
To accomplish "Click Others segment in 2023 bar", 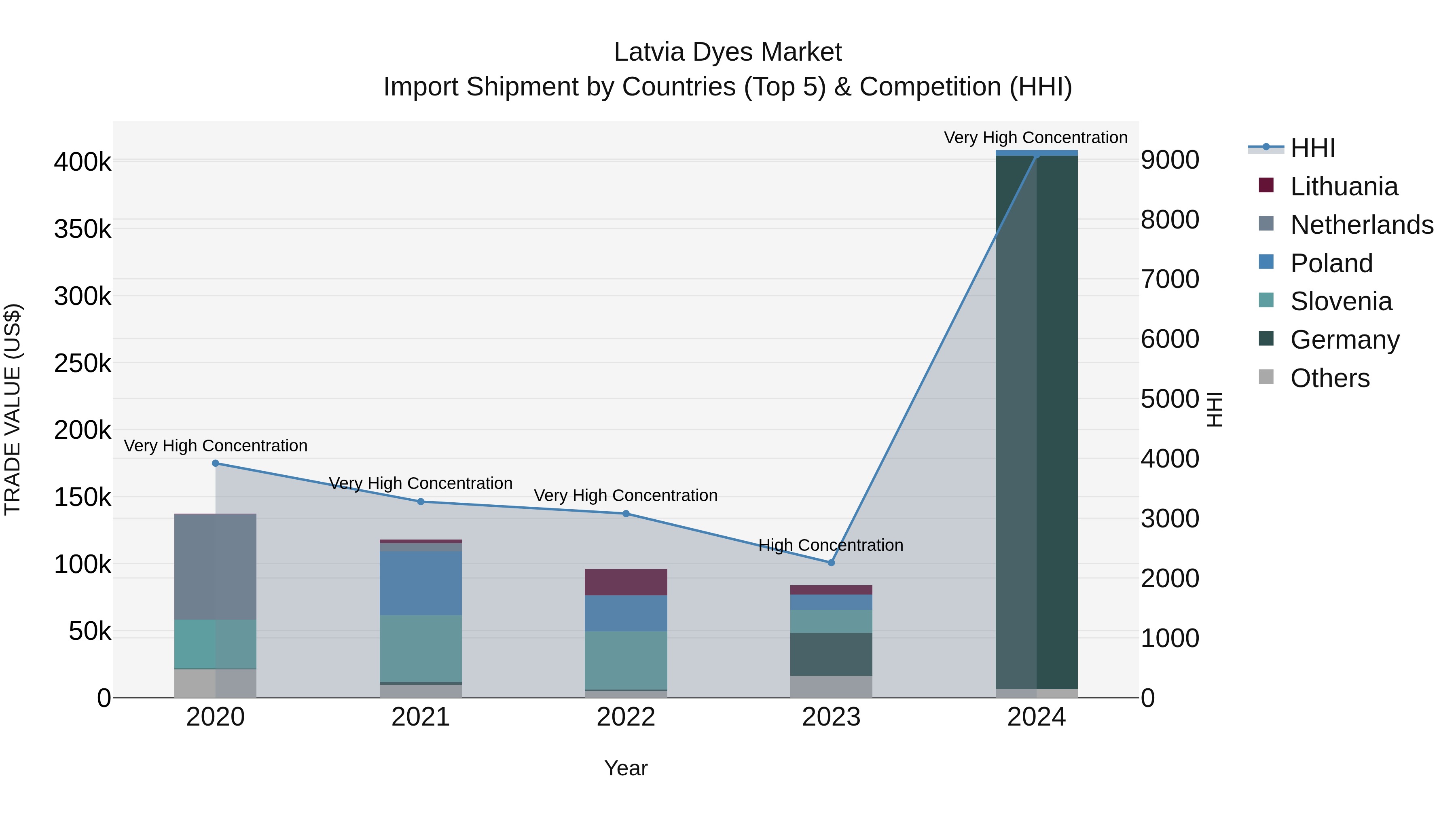I will (x=831, y=687).
